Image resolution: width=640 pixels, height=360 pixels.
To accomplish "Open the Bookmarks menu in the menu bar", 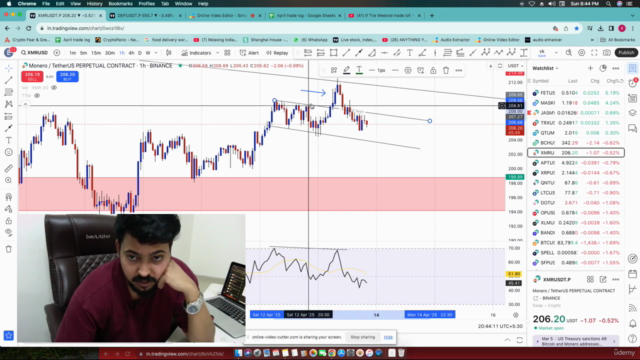I will pyautogui.click(x=120, y=4).
